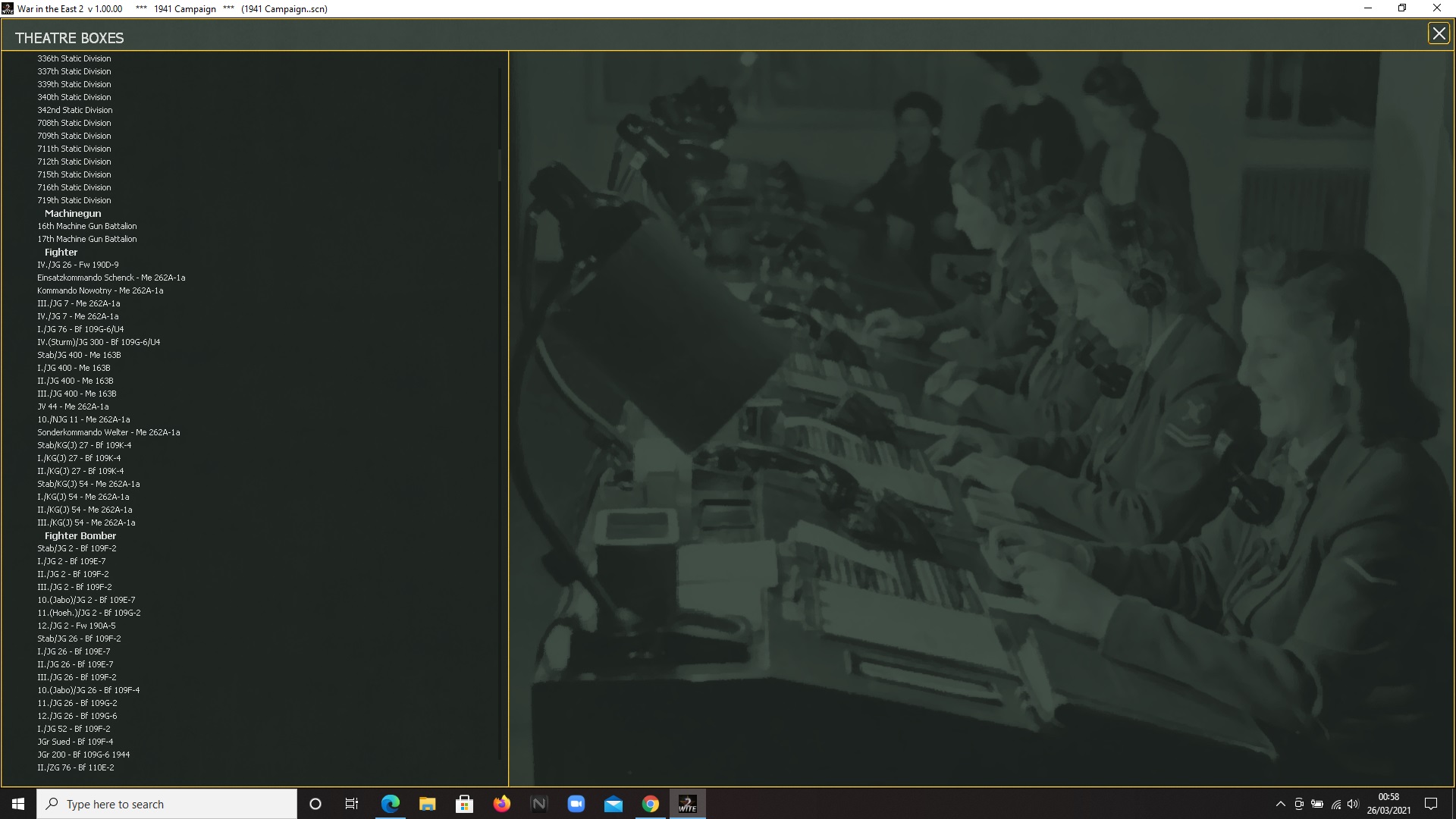This screenshot has width=1456, height=819.
Task: Select 719th Static Division
Action: 74,200
